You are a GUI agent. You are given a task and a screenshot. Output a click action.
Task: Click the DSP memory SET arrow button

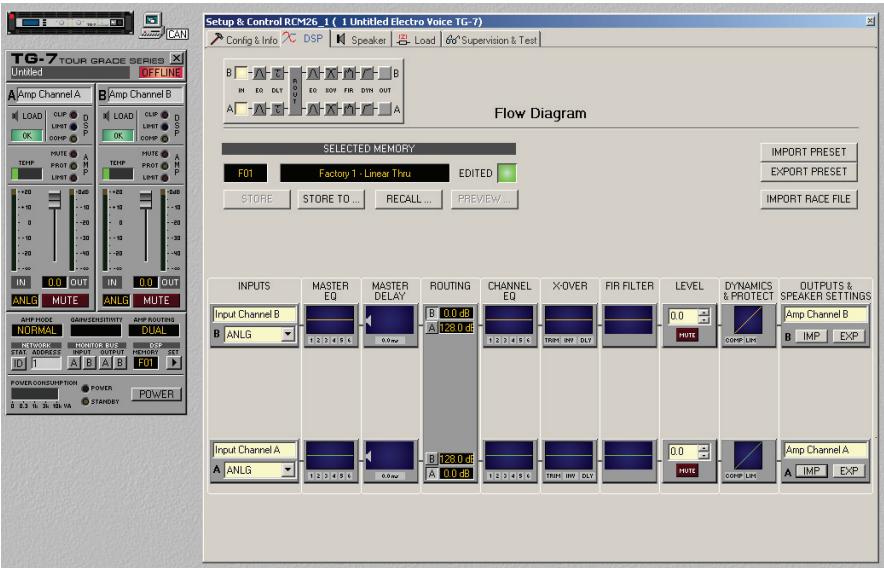pos(174,363)
